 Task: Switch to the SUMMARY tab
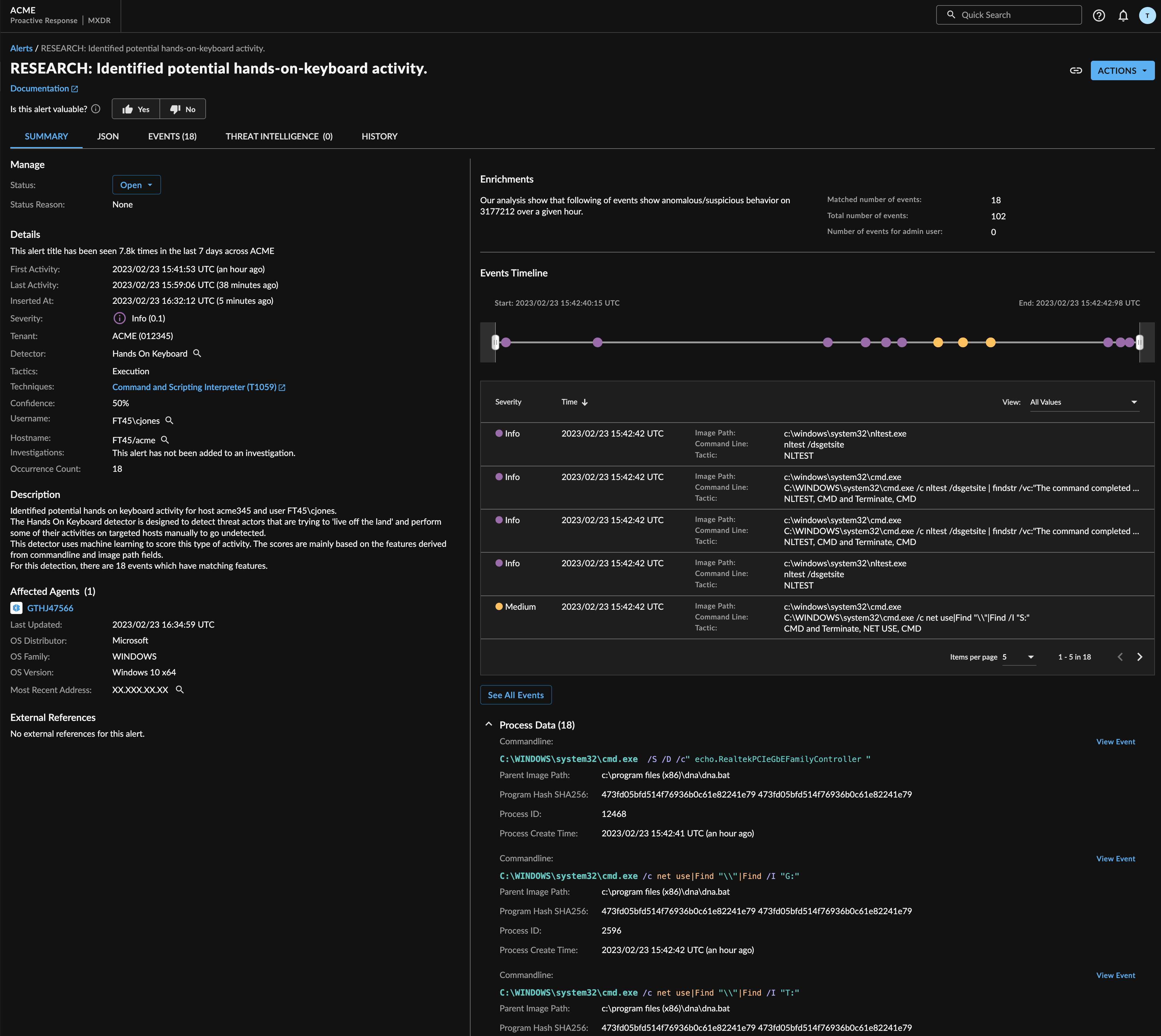(x=46, y=136)
